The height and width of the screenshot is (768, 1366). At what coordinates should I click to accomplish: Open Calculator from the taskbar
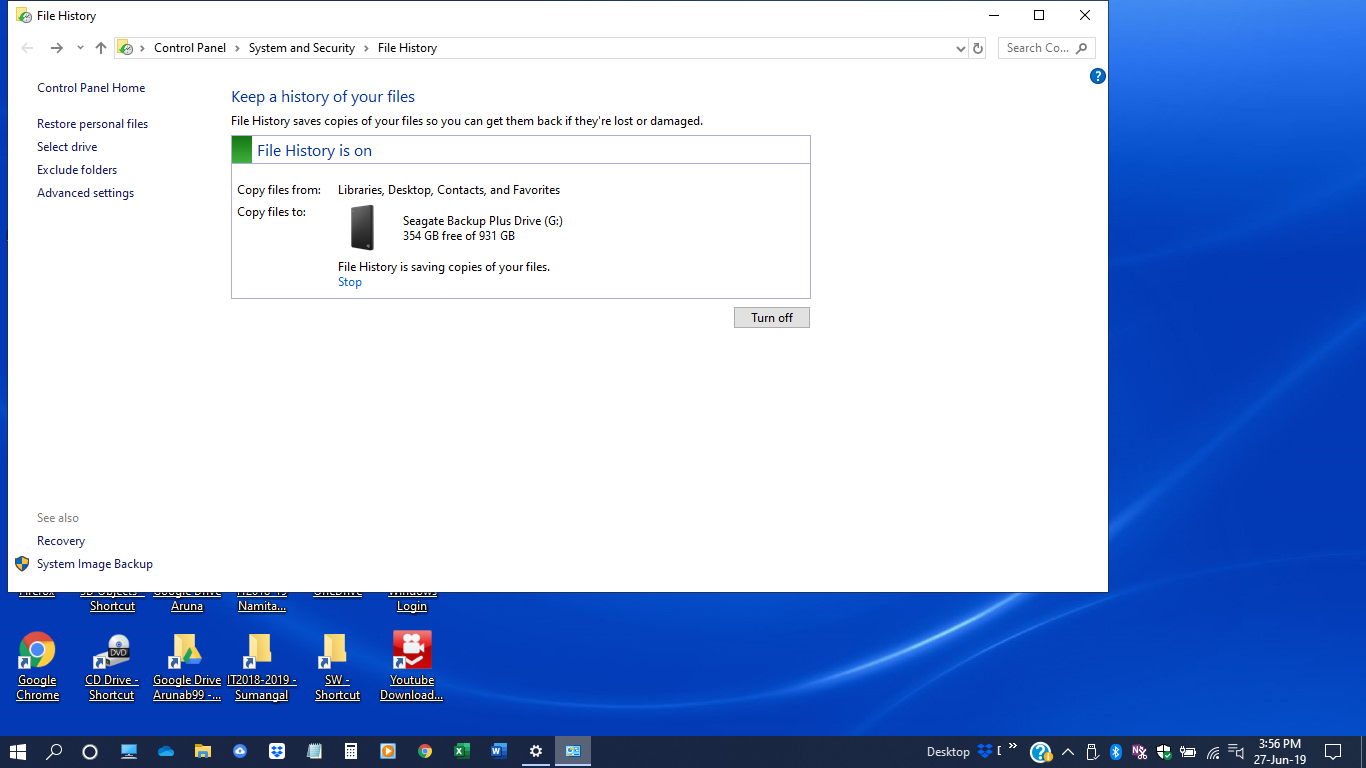pyautogui.click(x=351, y=751)
